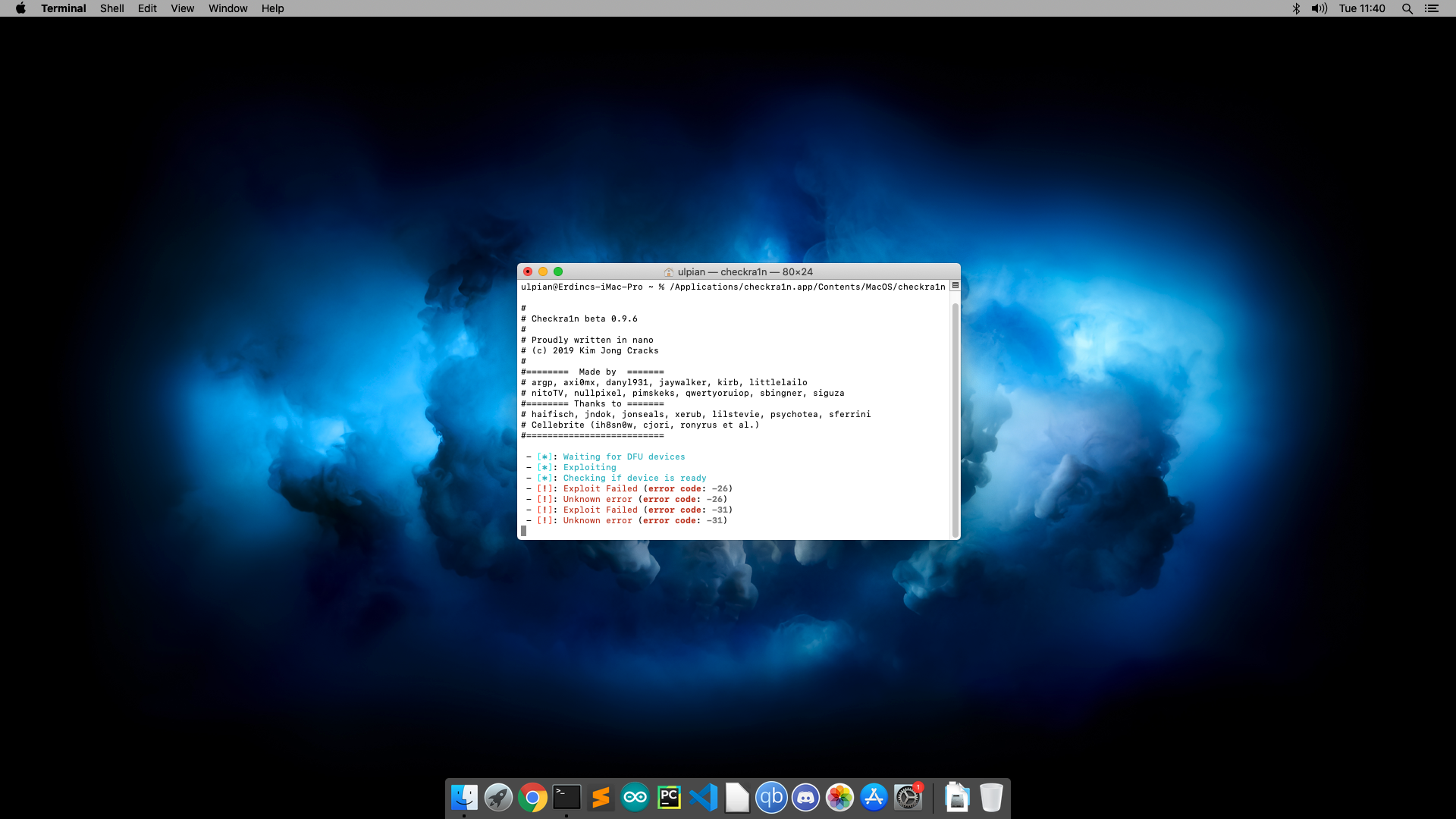The image size is (1456, 819).
Task: Click the 'Exploiting' status line
Action: pyautogui.click(x=571, y=468)
